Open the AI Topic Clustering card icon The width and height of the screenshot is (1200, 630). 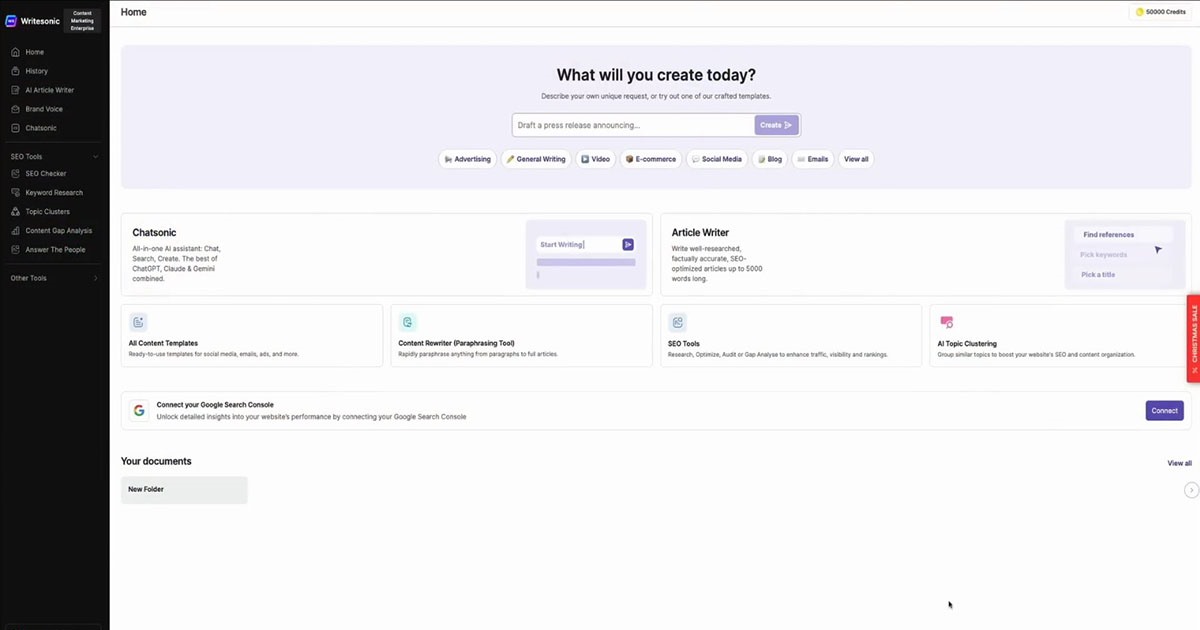pyautogui.click(x=946, y=322)
